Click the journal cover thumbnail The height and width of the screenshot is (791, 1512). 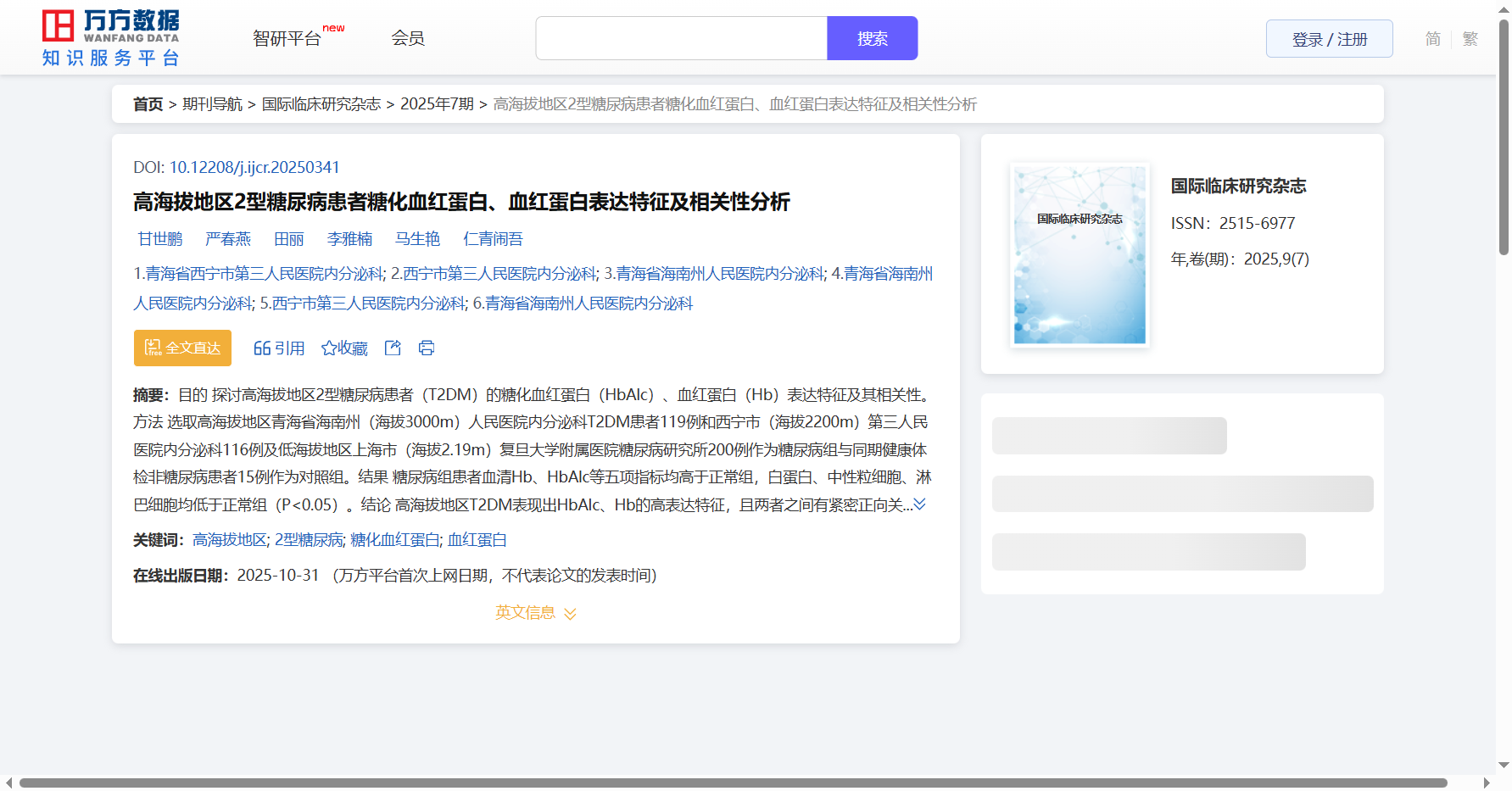pyautogui.click(x=1080, y=255)
